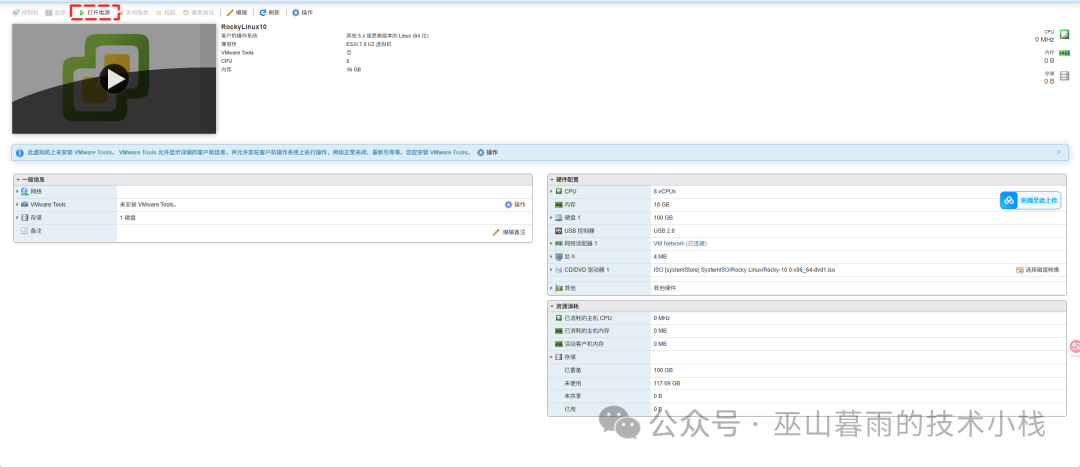
Task: Click the 重新启动 restart toolbar button
Action: click(198, 12)
